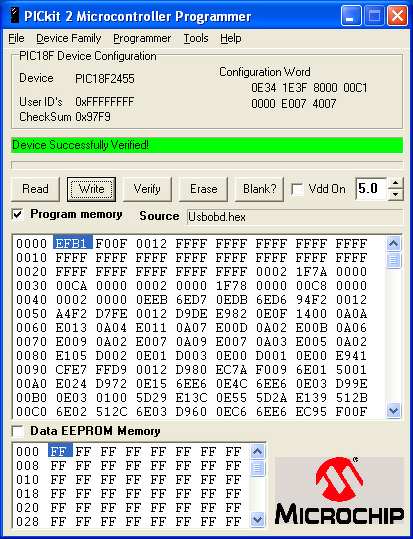Select highlighted EEPROM cell FF at address 000
Screen dimensions: 413x539
pos(60,451)
